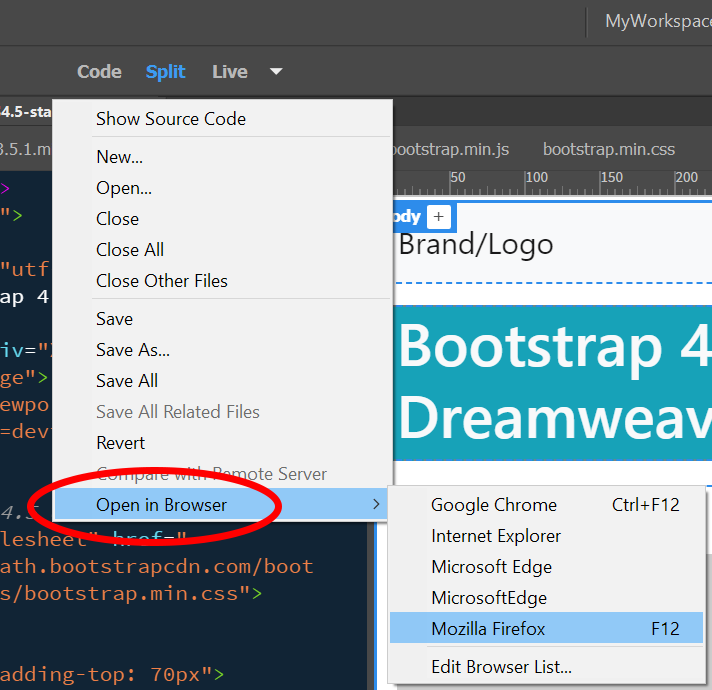Open the Live view options dropdown arrow
This screenshot has width=712, height=690.
(x=276, y=71)
